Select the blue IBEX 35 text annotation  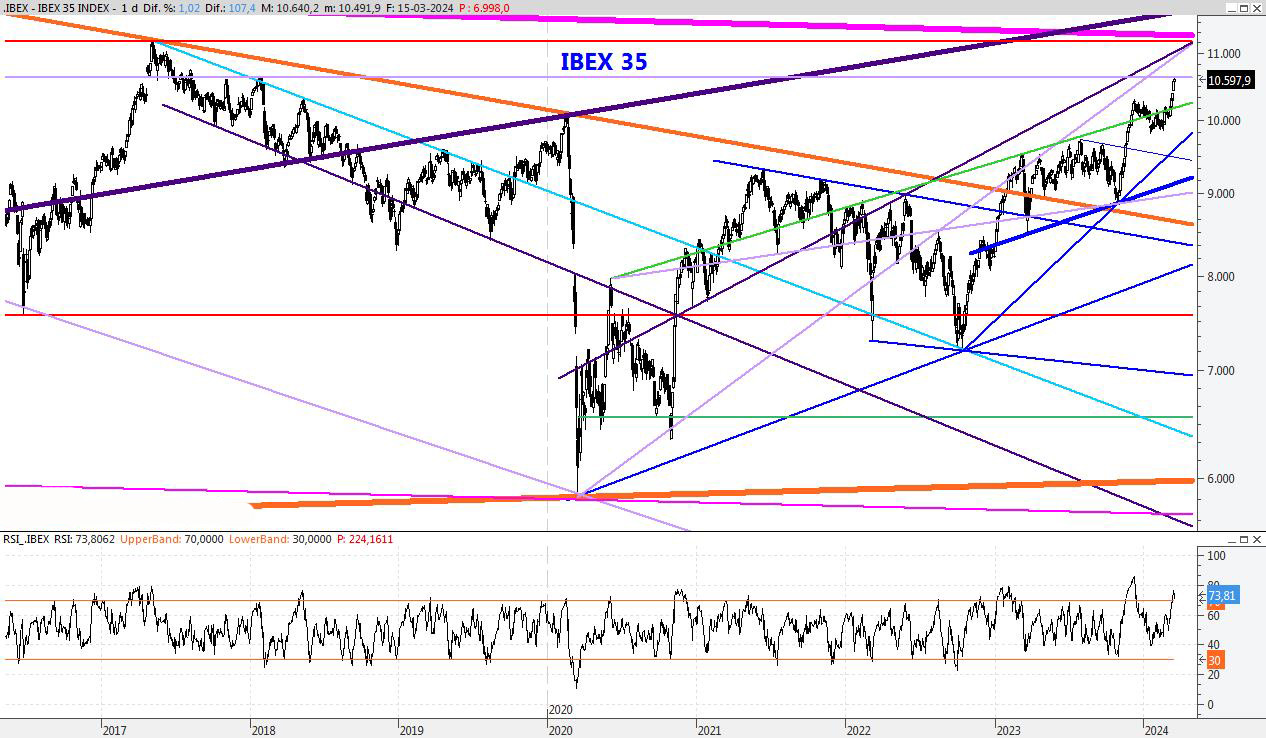click(x=603, y=62)
